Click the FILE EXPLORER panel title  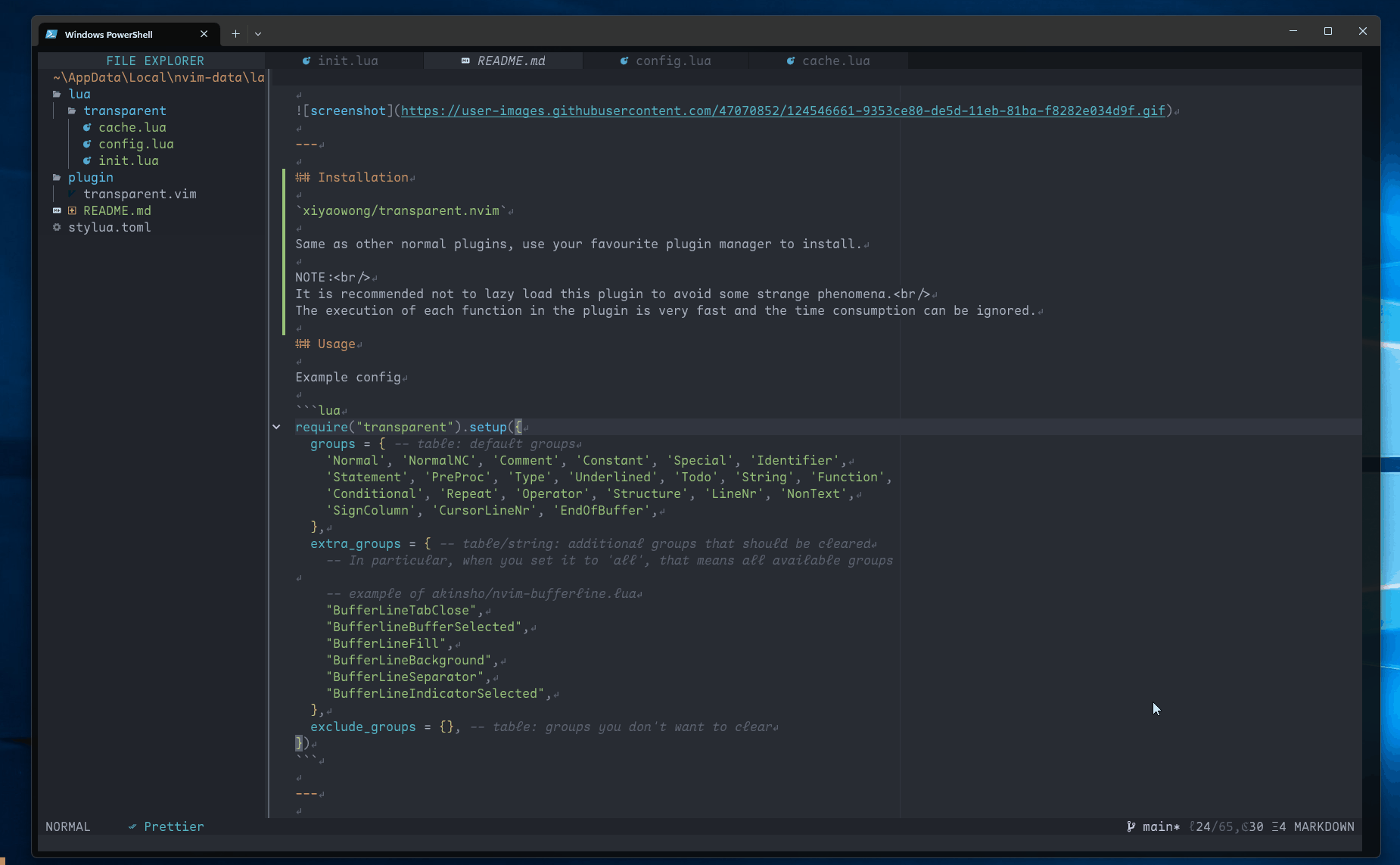(155, 61)
